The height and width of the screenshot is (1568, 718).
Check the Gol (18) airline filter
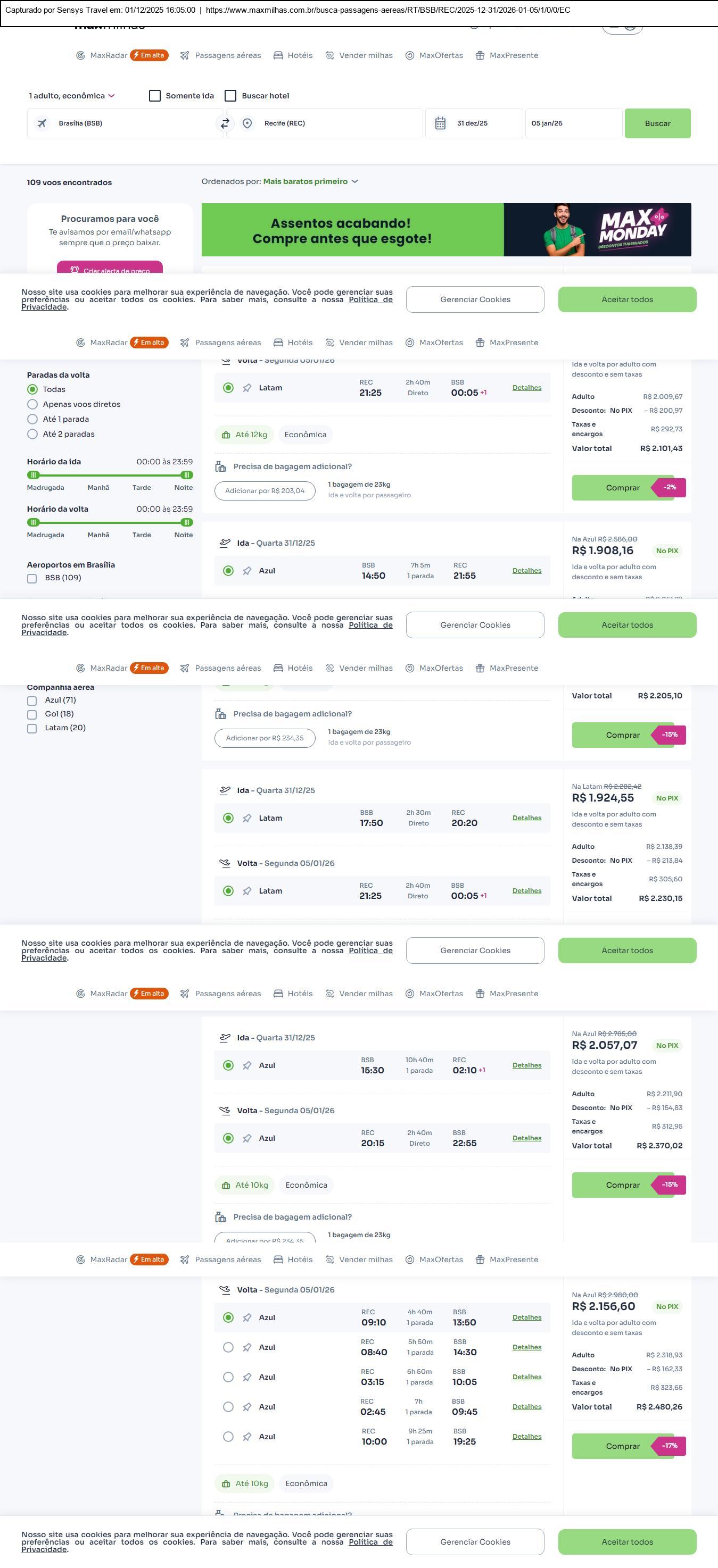(x=32, y=714)
